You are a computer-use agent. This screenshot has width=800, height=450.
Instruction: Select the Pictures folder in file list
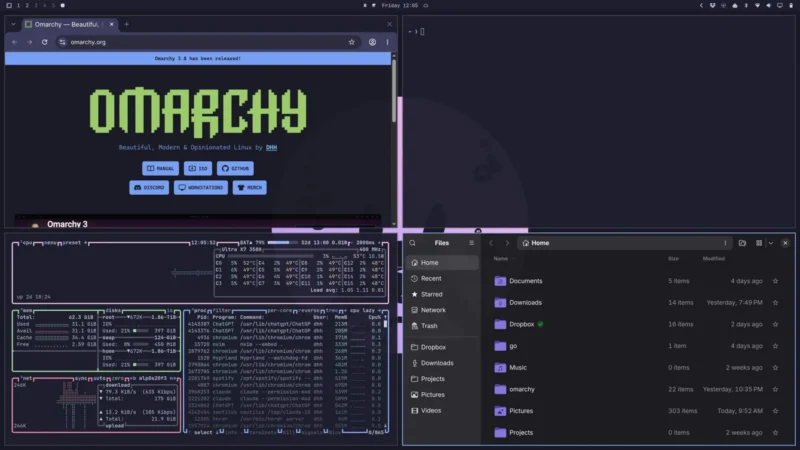point(637,411)
